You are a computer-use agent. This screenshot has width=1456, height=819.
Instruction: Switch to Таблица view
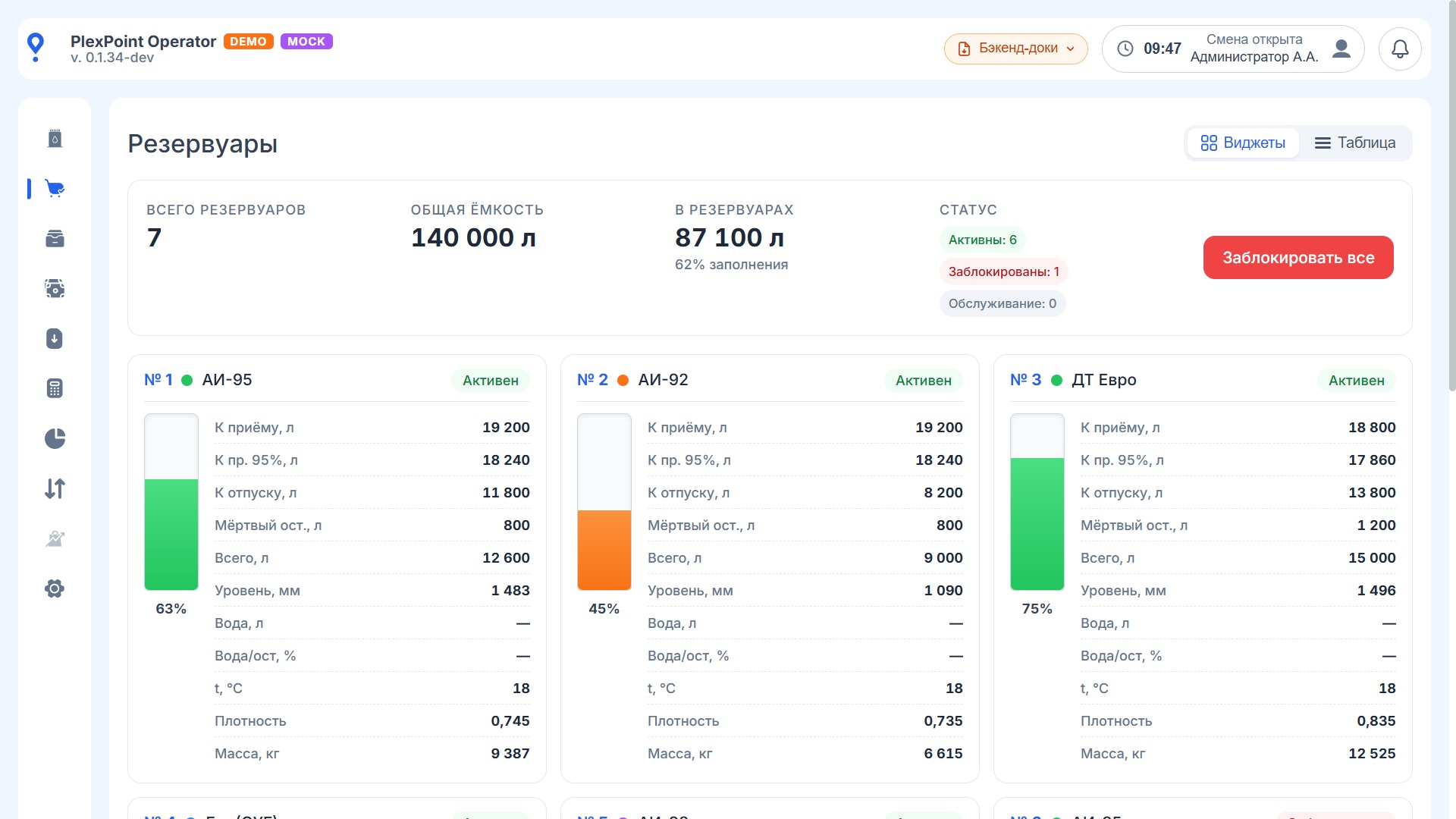1355,143
